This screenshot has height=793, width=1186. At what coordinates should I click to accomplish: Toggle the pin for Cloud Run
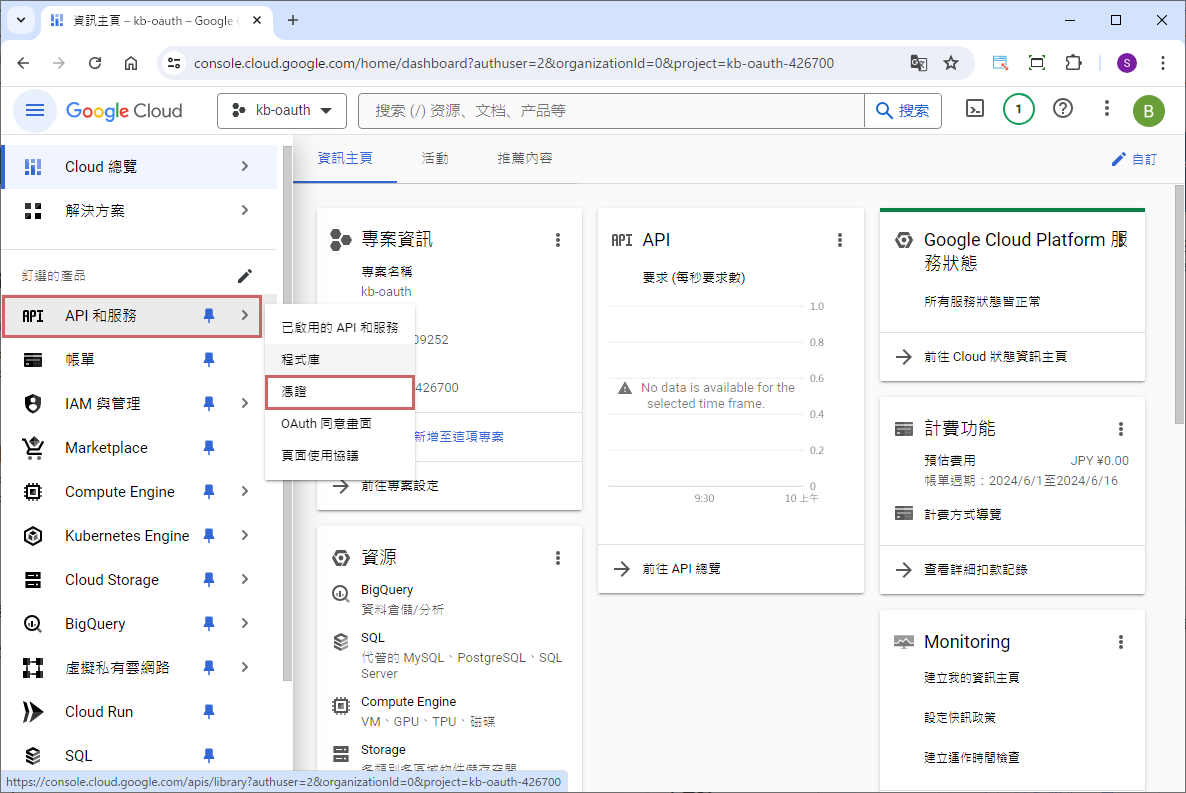tap(209, 712)
